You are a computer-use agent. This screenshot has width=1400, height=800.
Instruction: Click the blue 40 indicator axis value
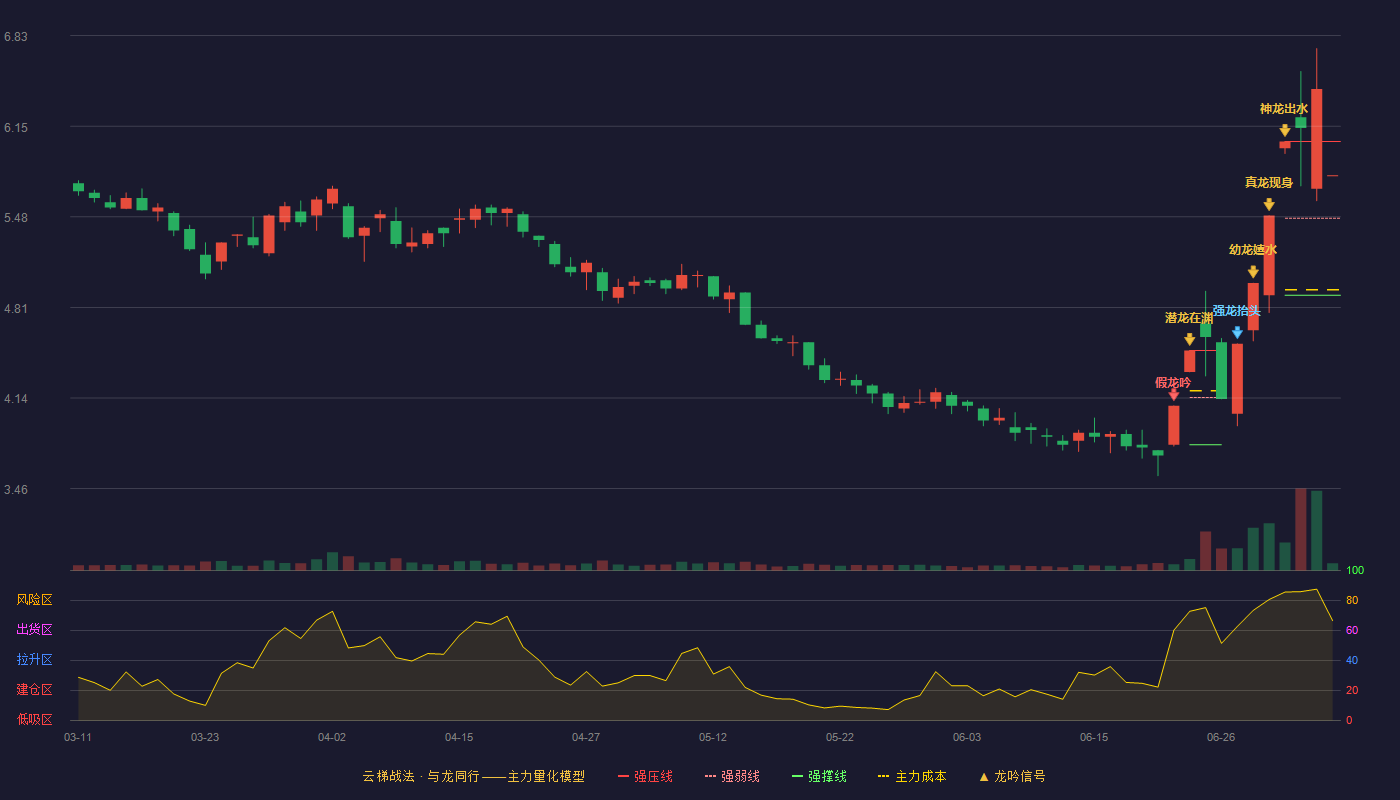[1352, 660]
